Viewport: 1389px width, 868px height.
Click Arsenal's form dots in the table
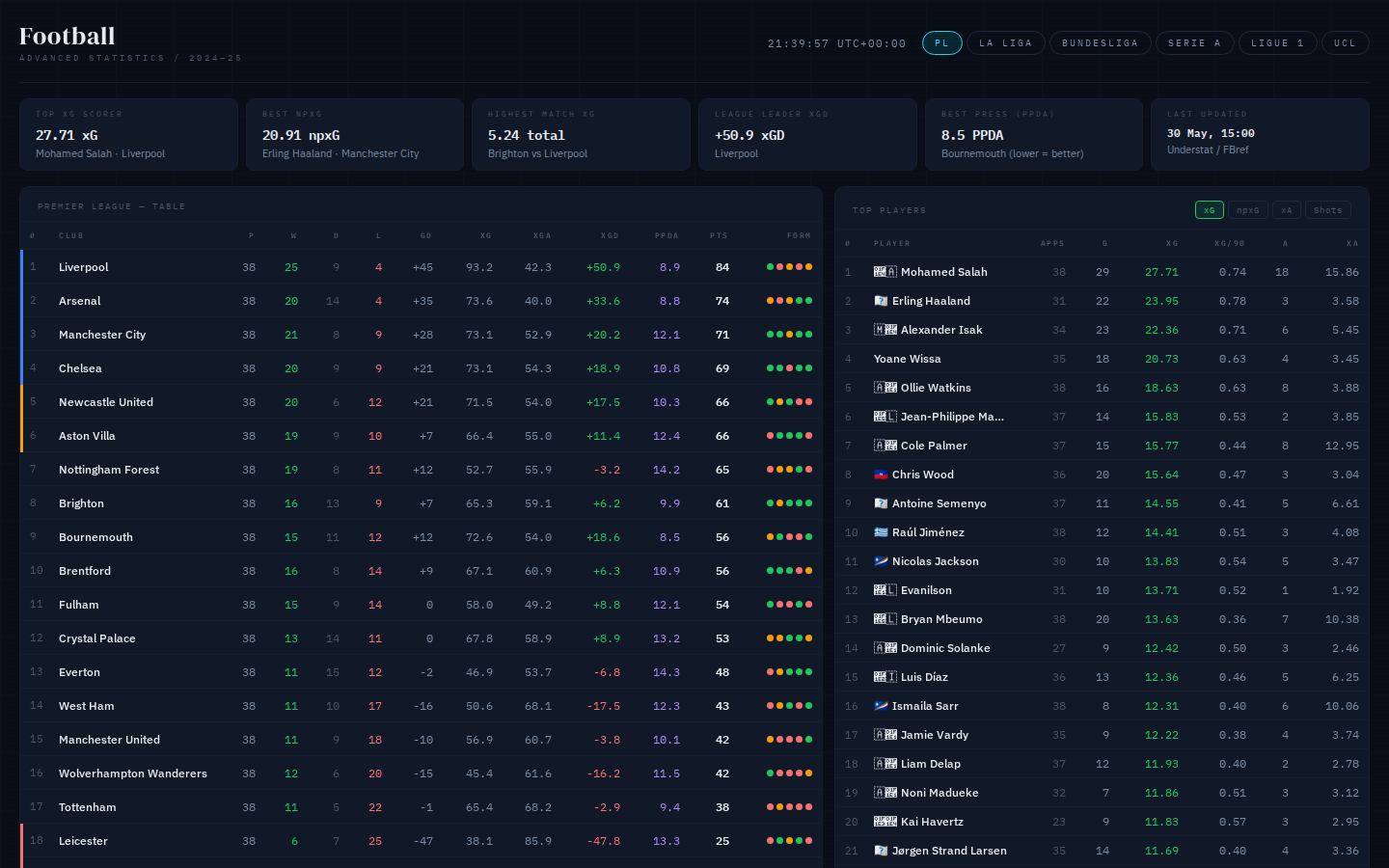pos(789,301)
